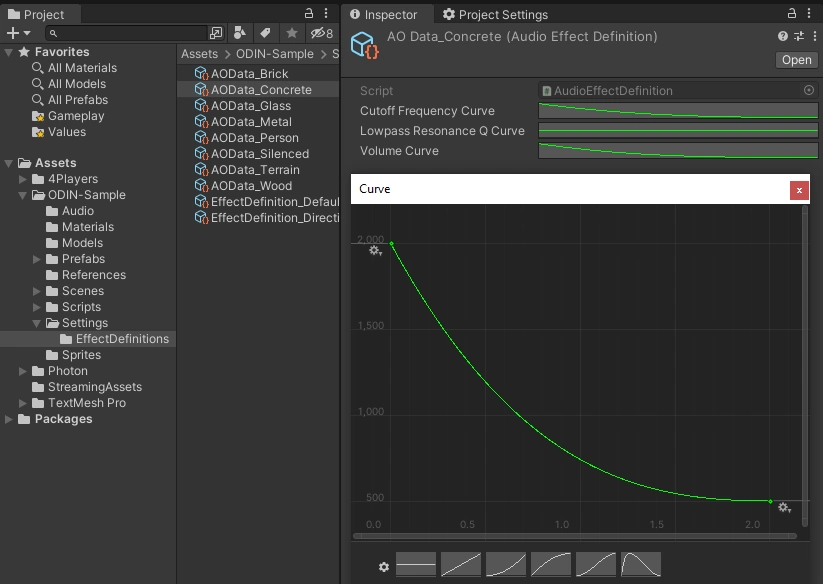Click the Script object picker circle
823x584 pixels.
[x=809, y=90]
